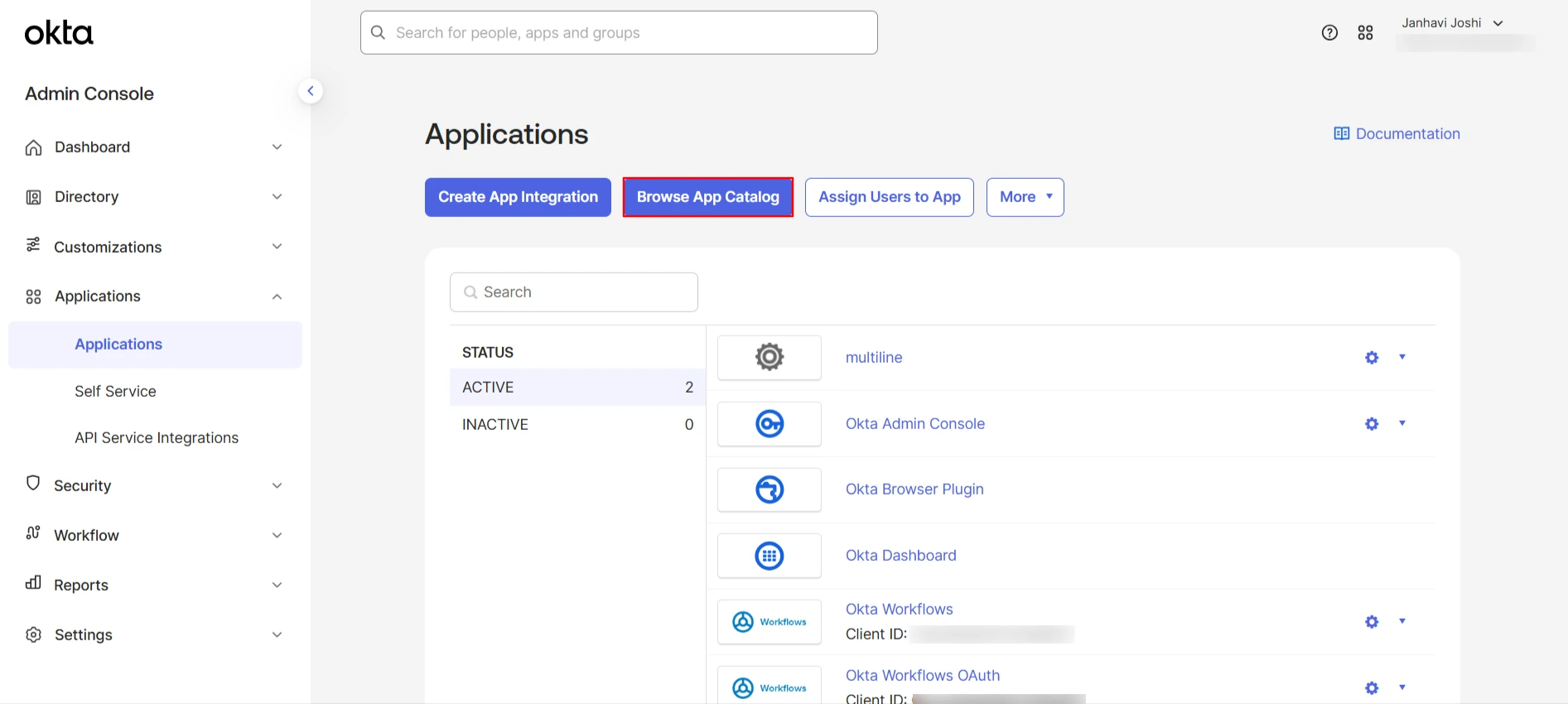Open dropdown arrow for Okta Workflows
The height and width of the screenshot is (704, 1568).
1402,621
